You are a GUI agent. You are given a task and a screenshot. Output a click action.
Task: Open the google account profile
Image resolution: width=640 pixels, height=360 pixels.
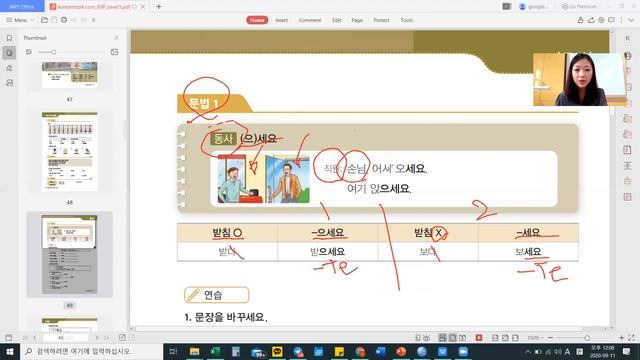[x=534, y=7]
